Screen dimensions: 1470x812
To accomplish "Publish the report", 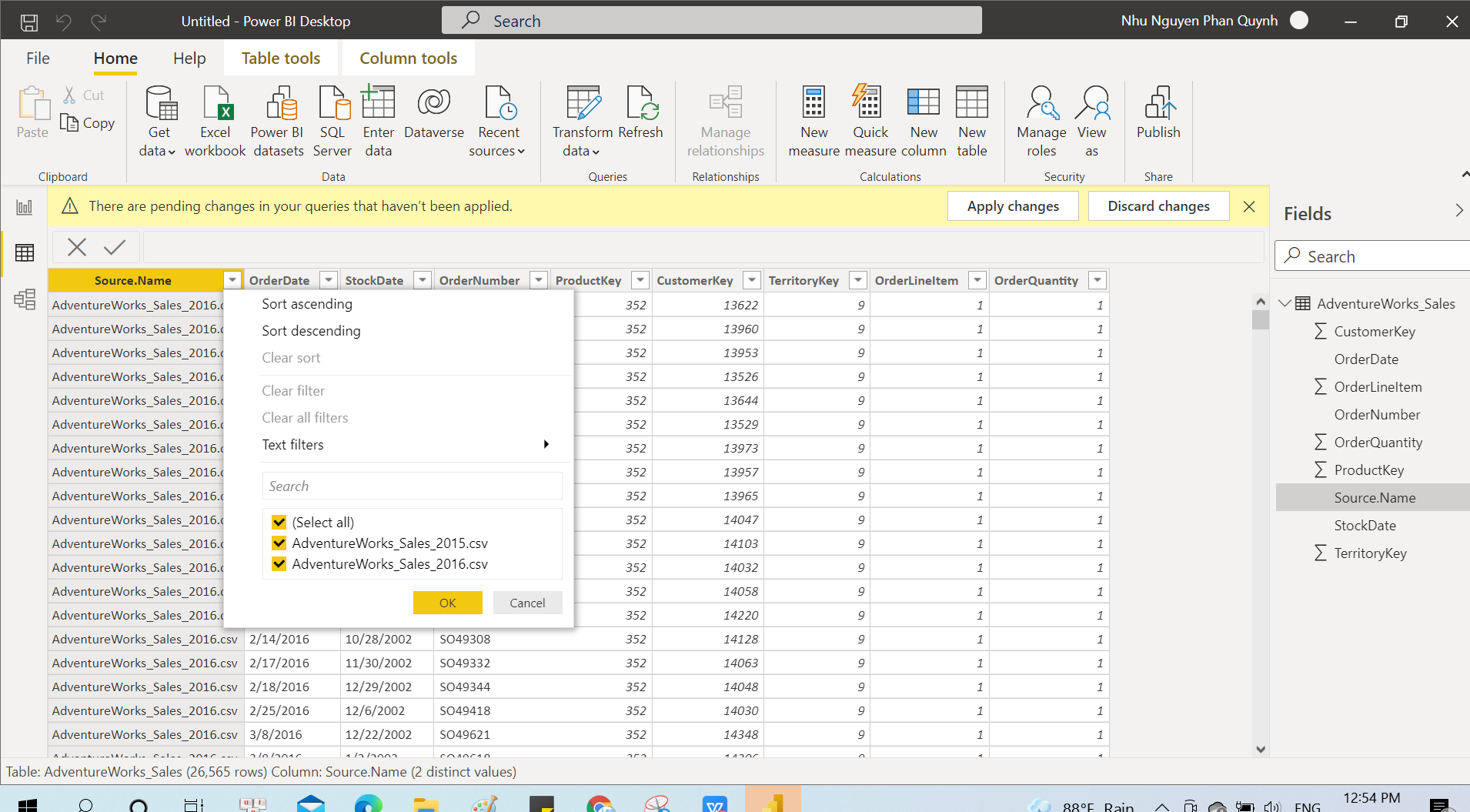I will [x=1158, y=114].
